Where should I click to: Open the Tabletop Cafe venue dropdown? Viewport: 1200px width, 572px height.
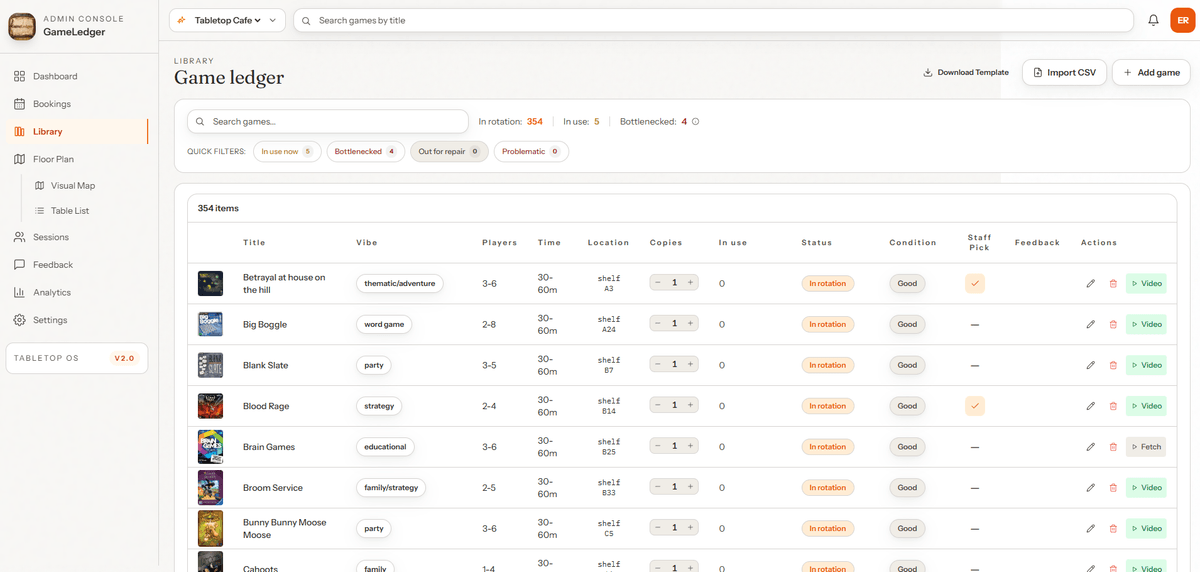coord(227,20)
